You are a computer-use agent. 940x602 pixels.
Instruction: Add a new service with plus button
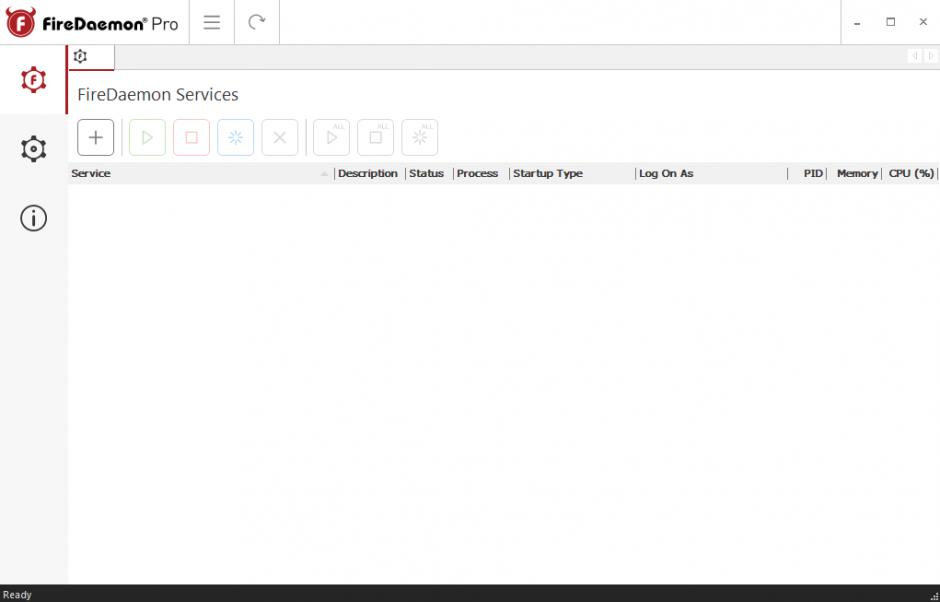pyautogui.click(x=95, y=137)
